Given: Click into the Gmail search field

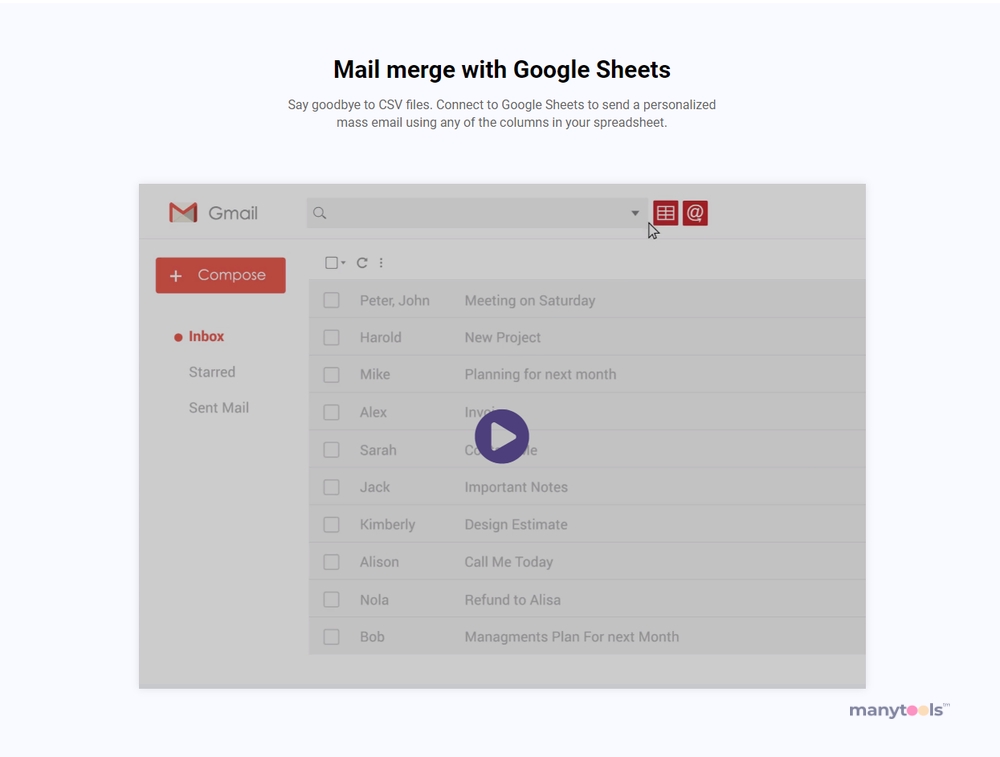Looking at the screenshot, I should pyautogui.click(x=477, y=213).
